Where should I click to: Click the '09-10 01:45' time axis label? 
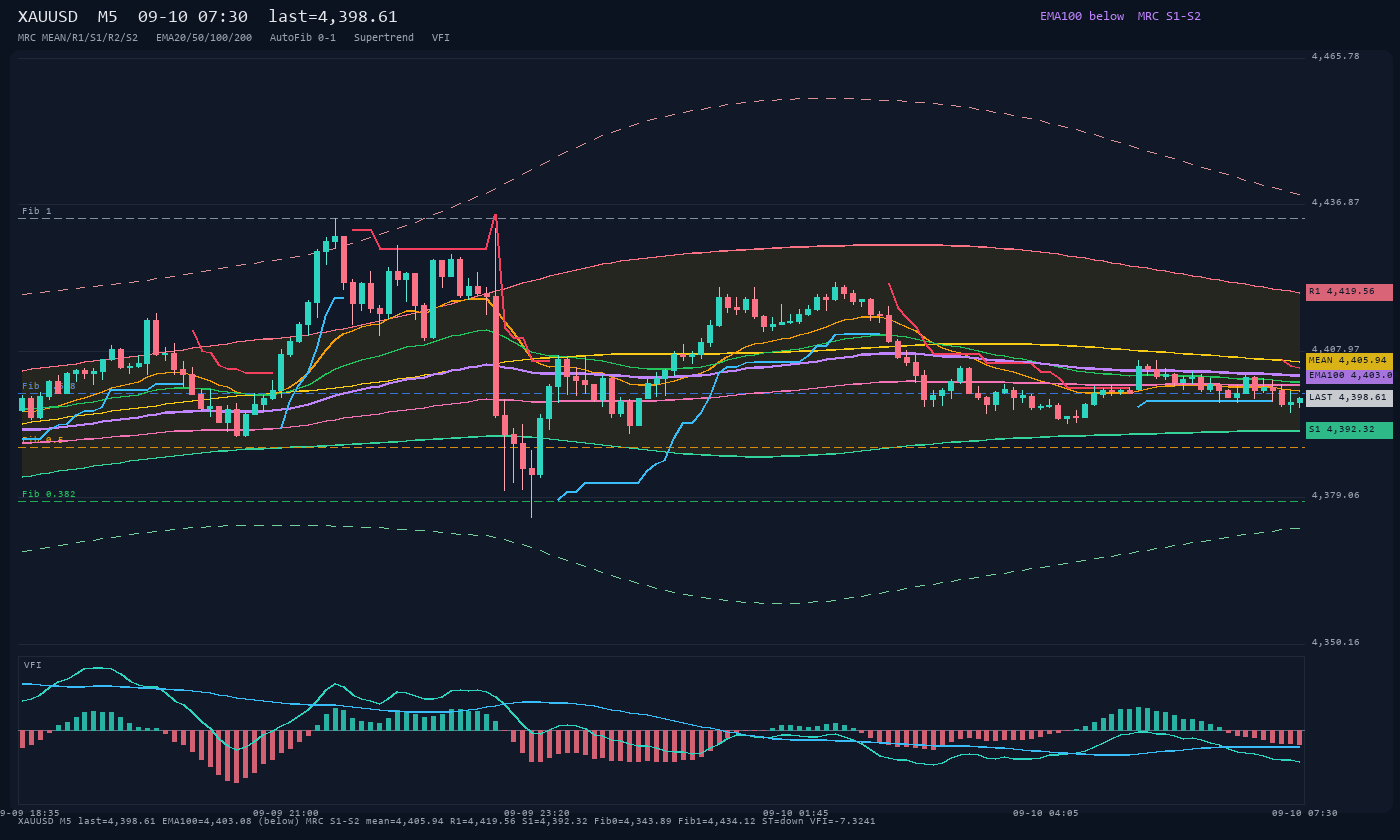coord(795,813)
